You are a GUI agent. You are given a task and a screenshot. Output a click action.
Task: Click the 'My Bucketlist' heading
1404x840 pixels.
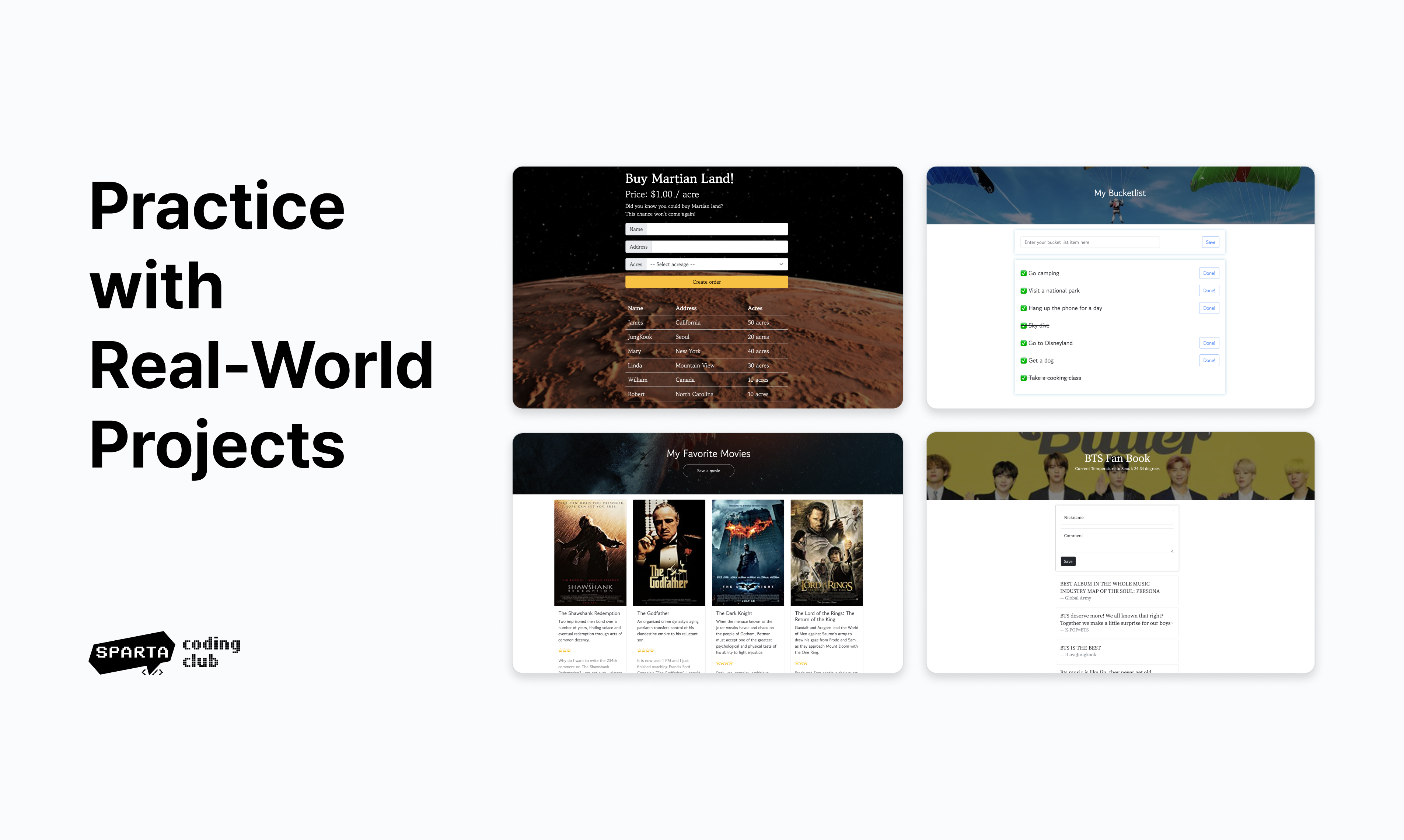click(1119, 193)
